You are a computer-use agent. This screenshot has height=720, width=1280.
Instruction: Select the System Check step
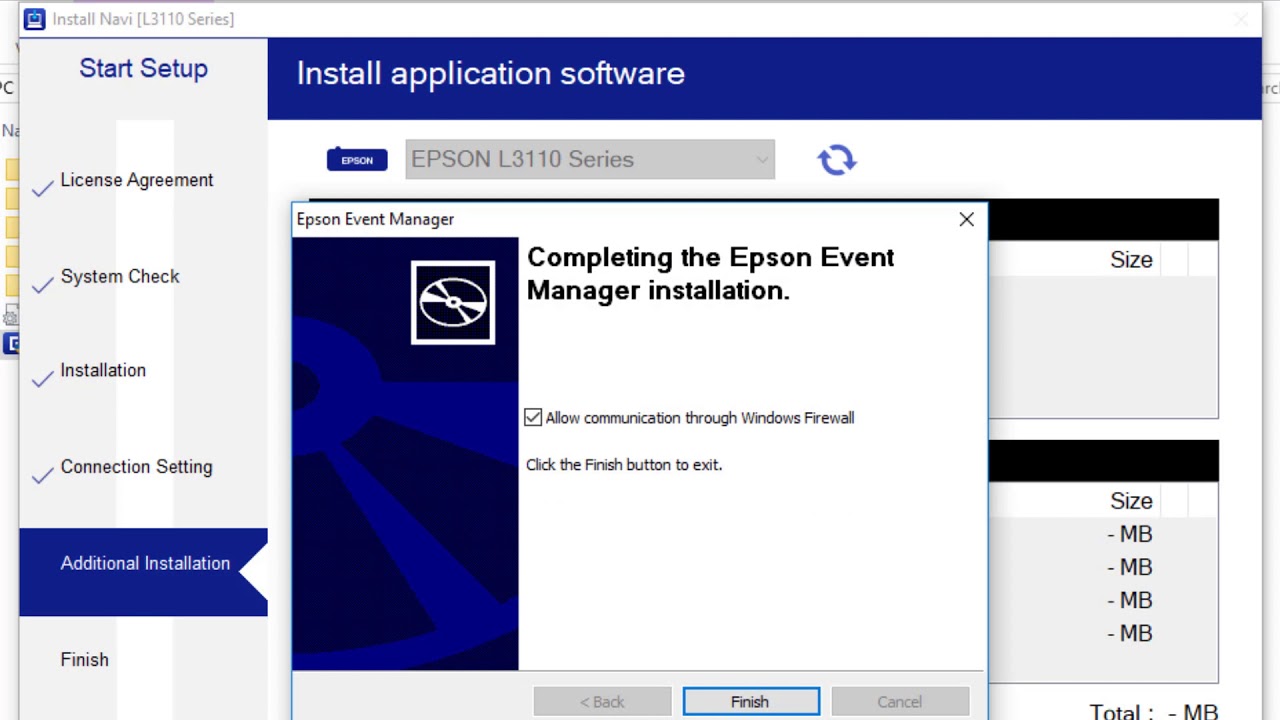pyautogui.click(x=120, y=277)
